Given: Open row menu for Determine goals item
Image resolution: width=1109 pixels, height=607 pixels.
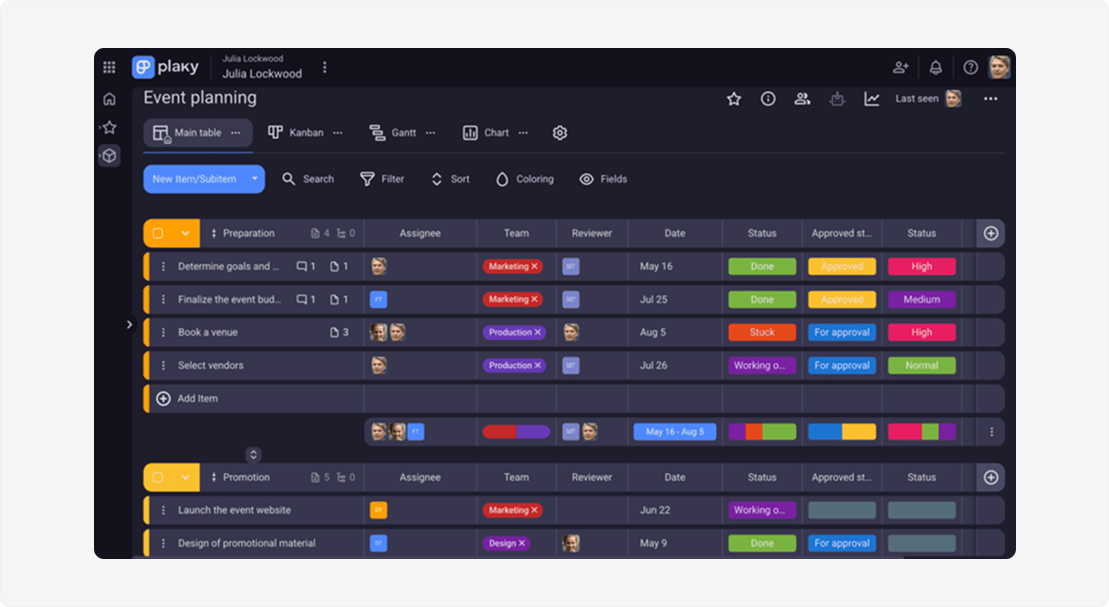Looking at the screenshot, I should [163, 267].
